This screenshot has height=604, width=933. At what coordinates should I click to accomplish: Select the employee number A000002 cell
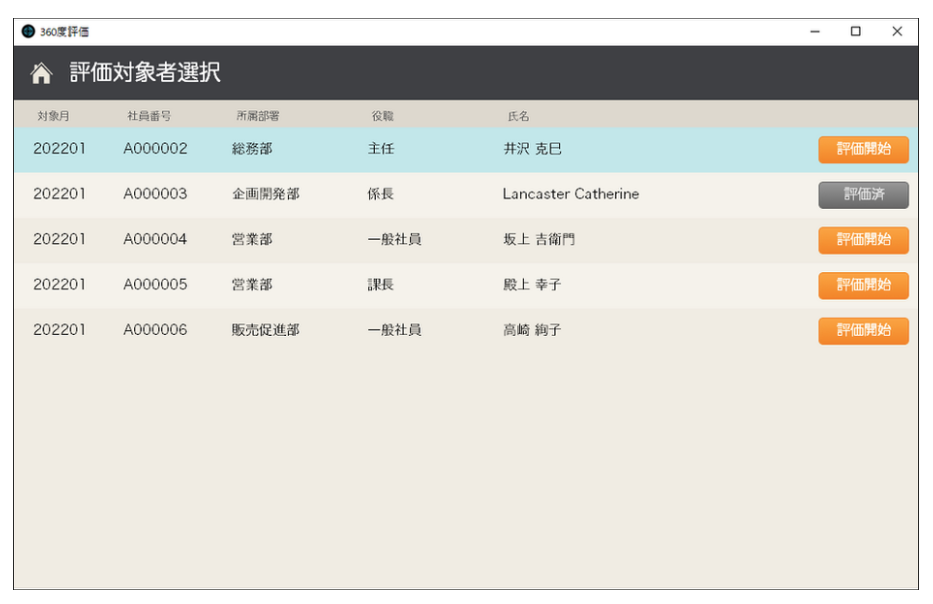pos(155,149)
